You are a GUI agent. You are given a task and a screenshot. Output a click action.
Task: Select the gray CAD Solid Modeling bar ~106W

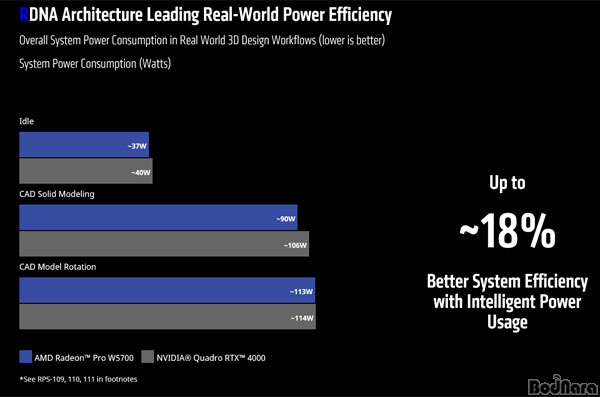coord(164,244)
